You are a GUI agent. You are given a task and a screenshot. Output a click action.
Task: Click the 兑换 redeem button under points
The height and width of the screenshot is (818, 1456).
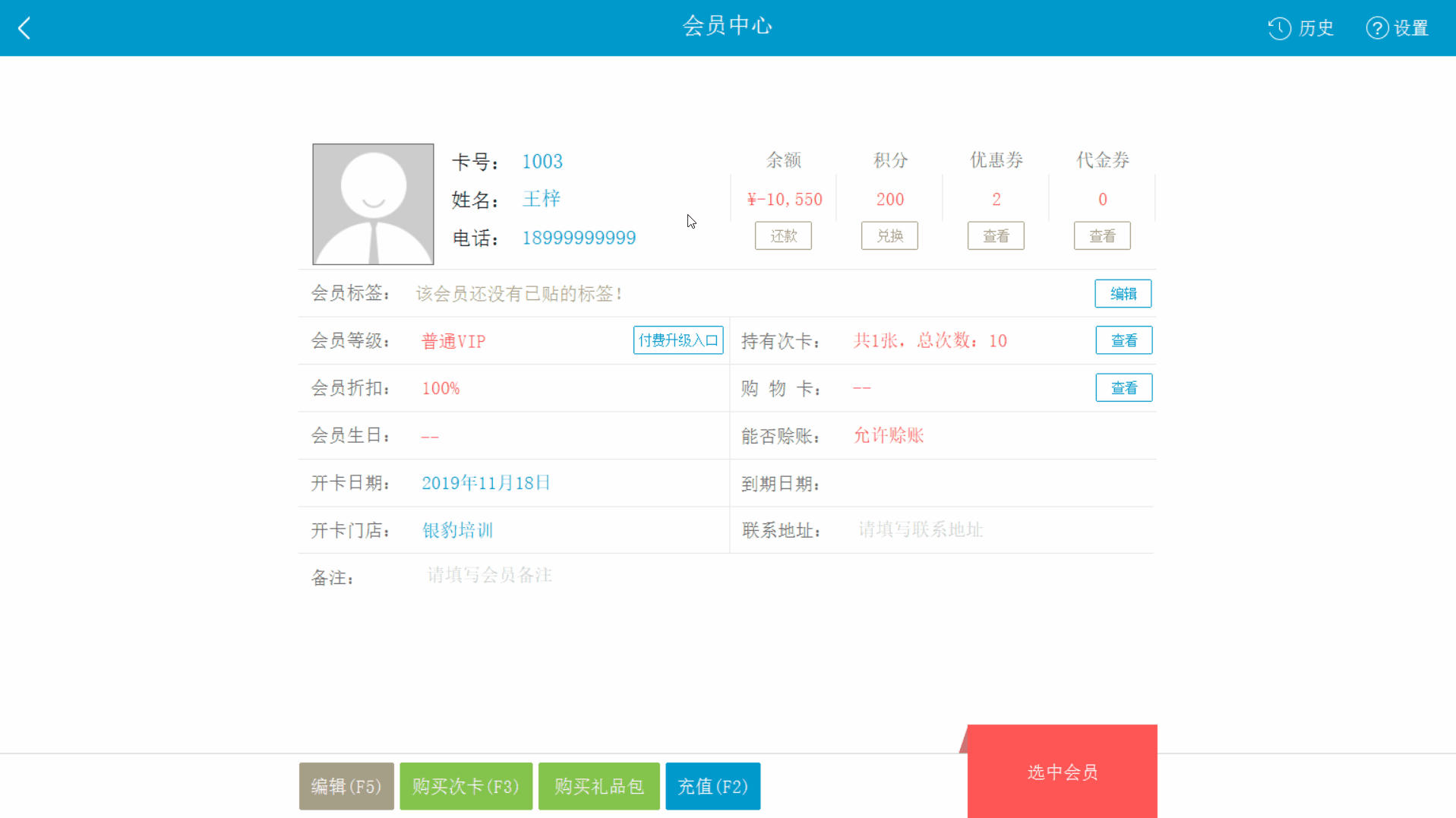(x=889, y=236)
